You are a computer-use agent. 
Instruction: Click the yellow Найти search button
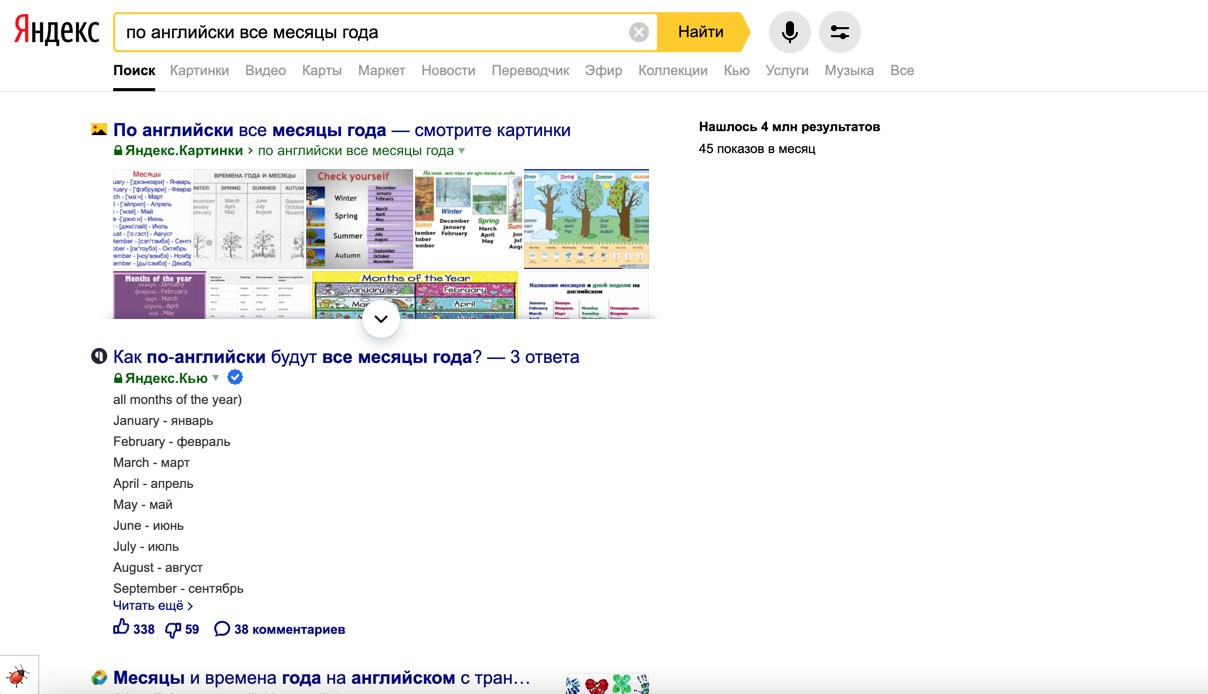pos(702,32)
